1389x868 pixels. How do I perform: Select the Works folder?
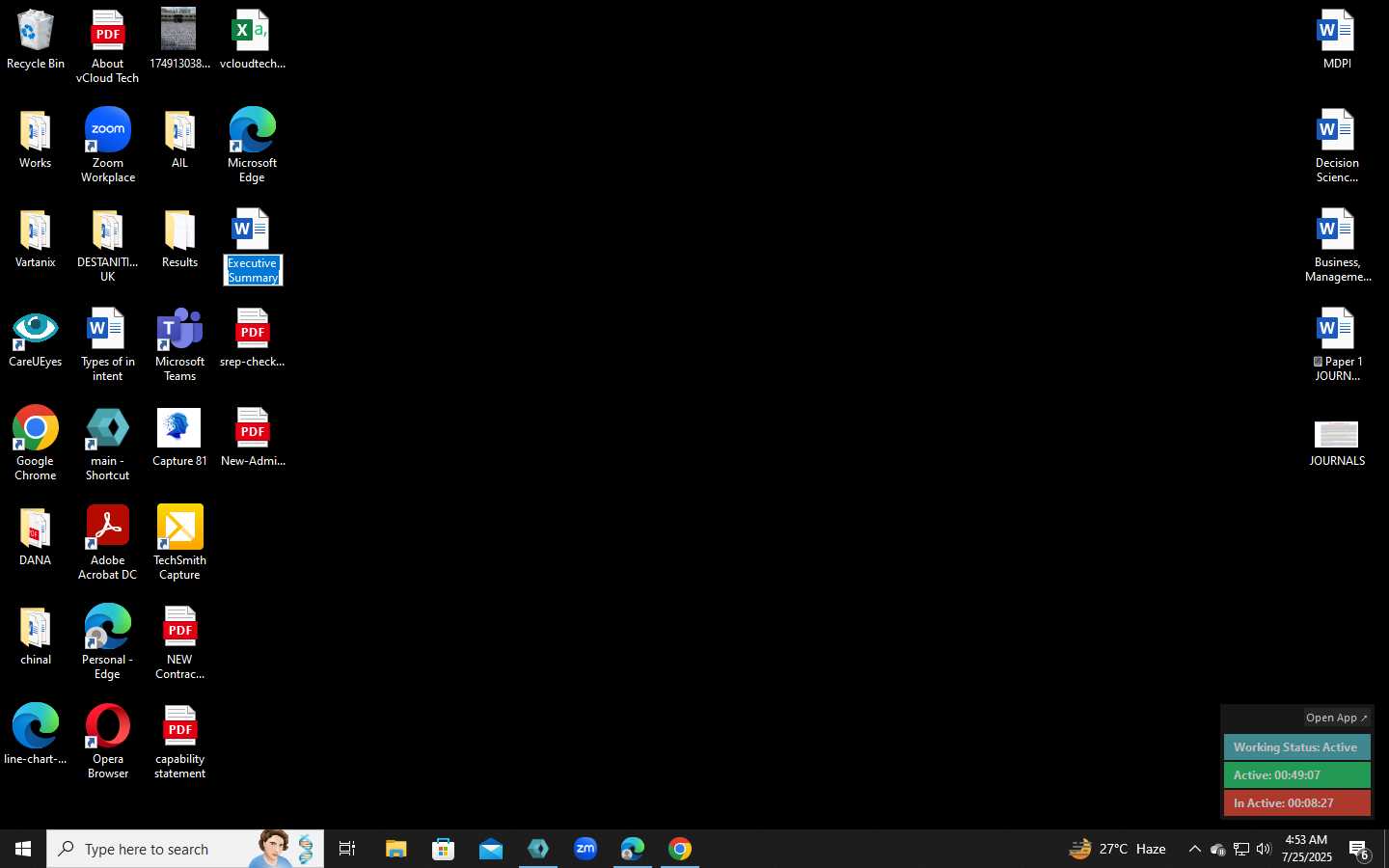click(36, 140)
